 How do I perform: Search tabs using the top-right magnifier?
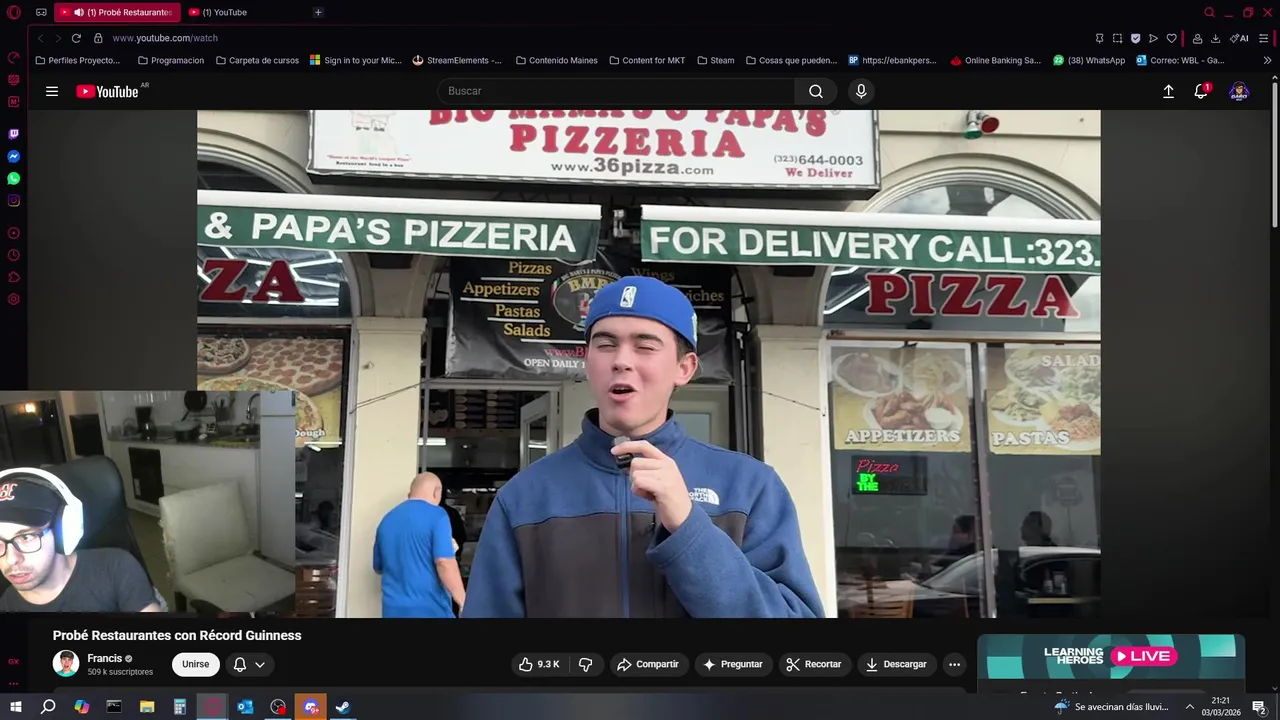(1209, 12)
